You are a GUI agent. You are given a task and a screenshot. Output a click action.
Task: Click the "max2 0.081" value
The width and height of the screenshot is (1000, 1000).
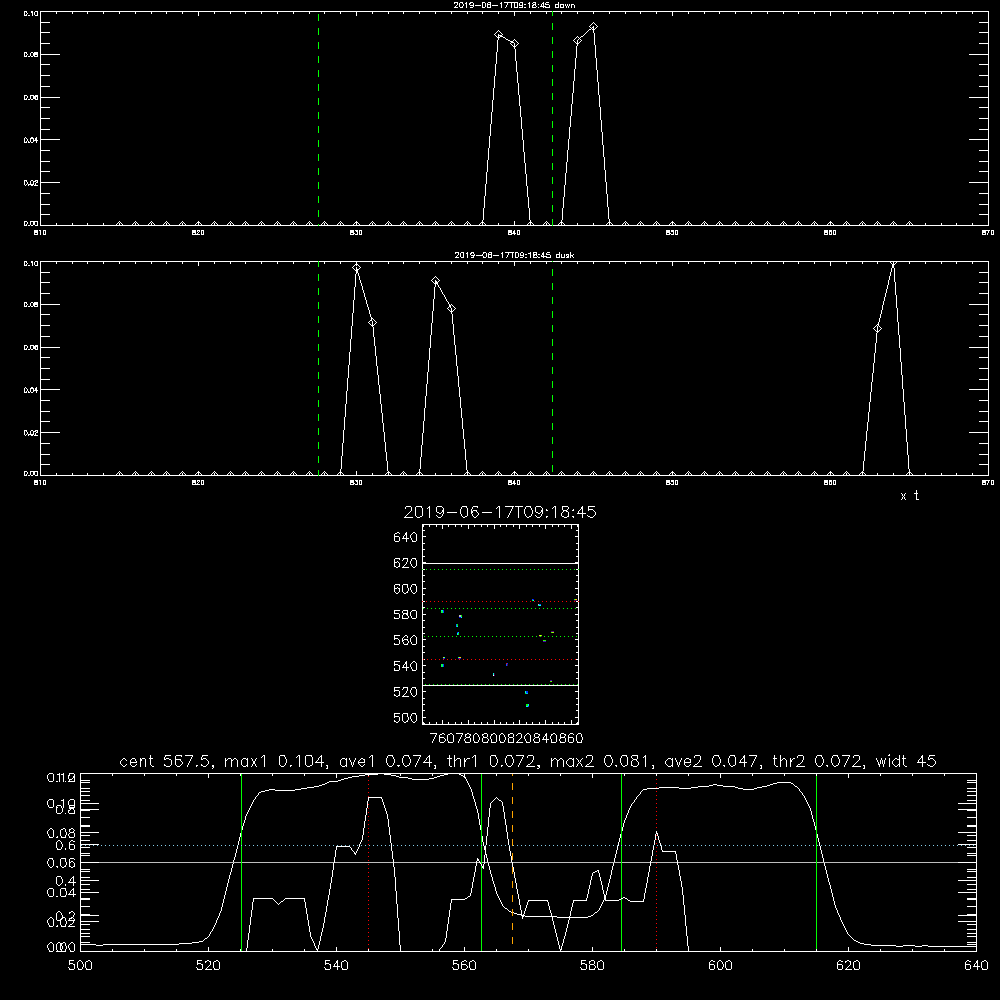[601, 761]
